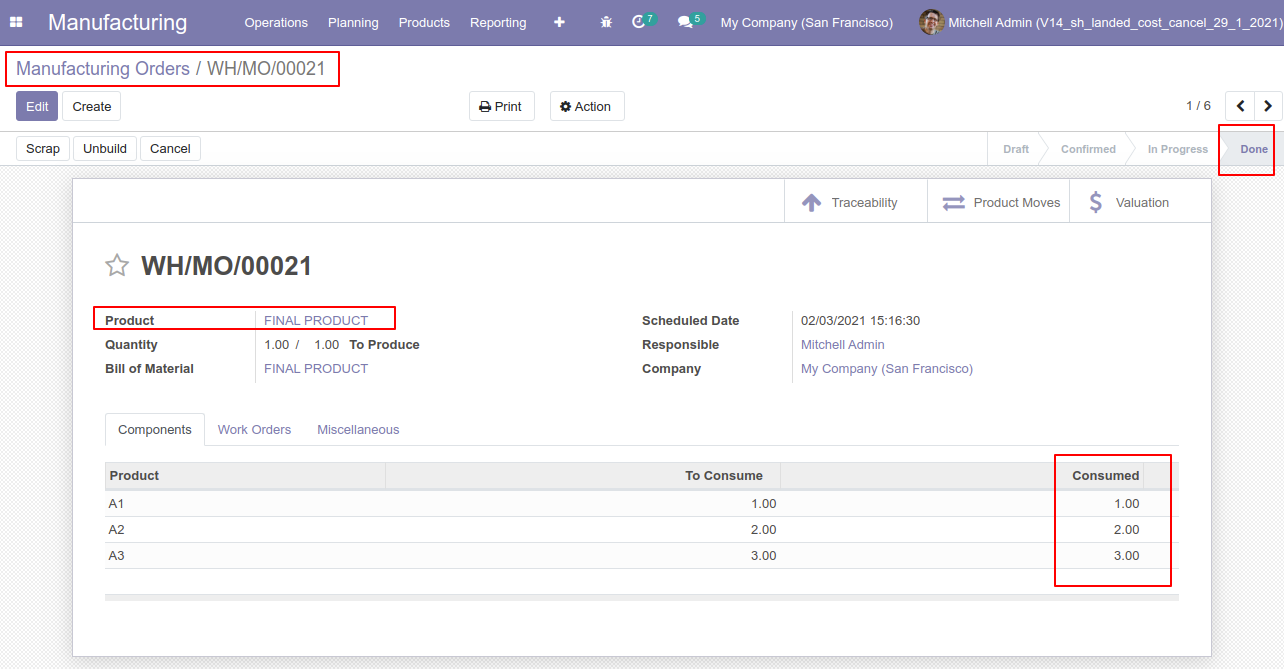Open the apps grid home menu icon
The width and height of the screenshot is (1284, 669).
click(x=16, y=22)
